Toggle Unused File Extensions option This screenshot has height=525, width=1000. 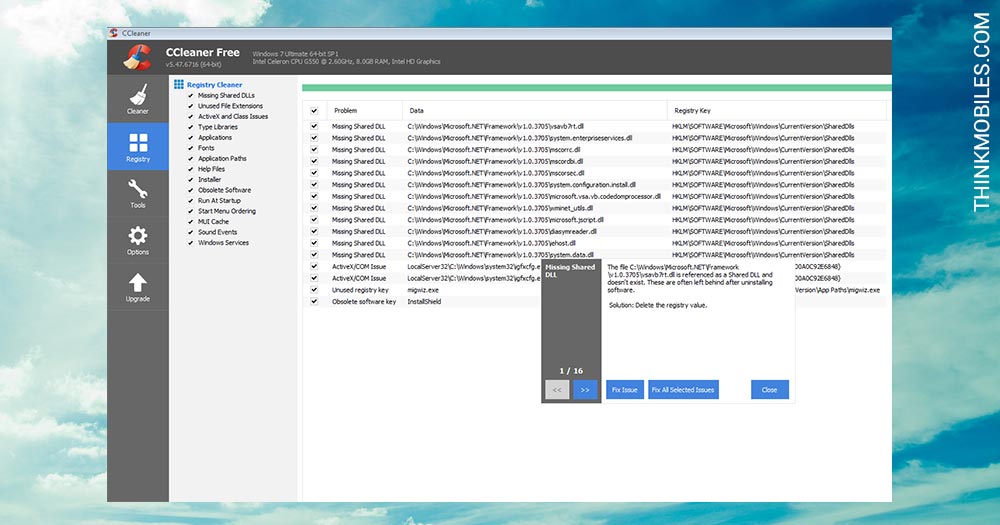pyautogui.click(x=191, y=106)
